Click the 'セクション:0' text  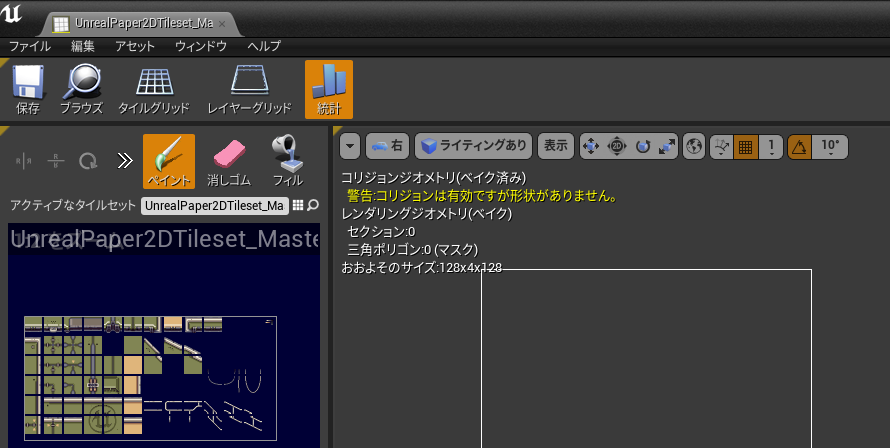click(x=381, y=232)
